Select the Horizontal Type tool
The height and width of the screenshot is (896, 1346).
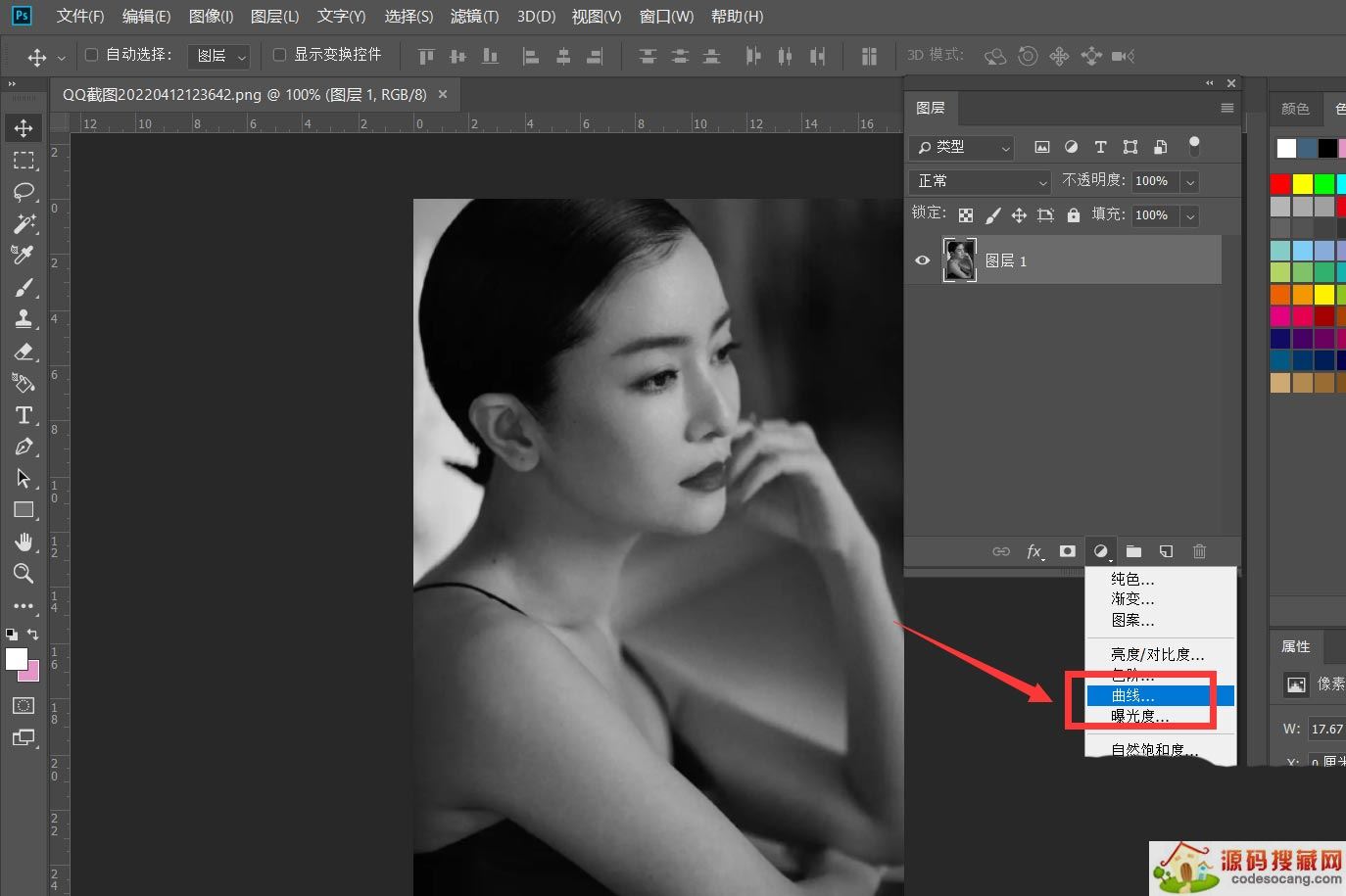point(24,415)
